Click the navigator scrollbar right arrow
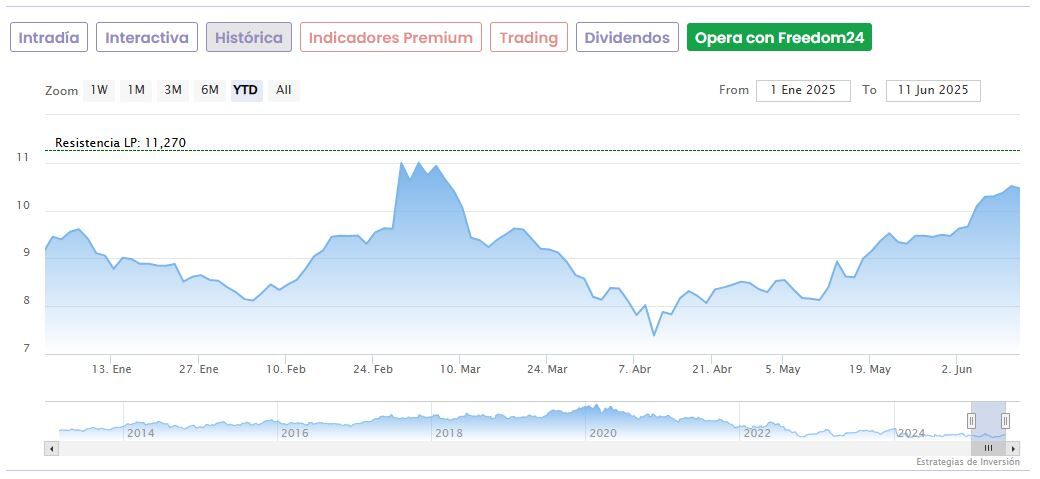This screenshot has height=479, width=1040. [x=1014, y=449]
